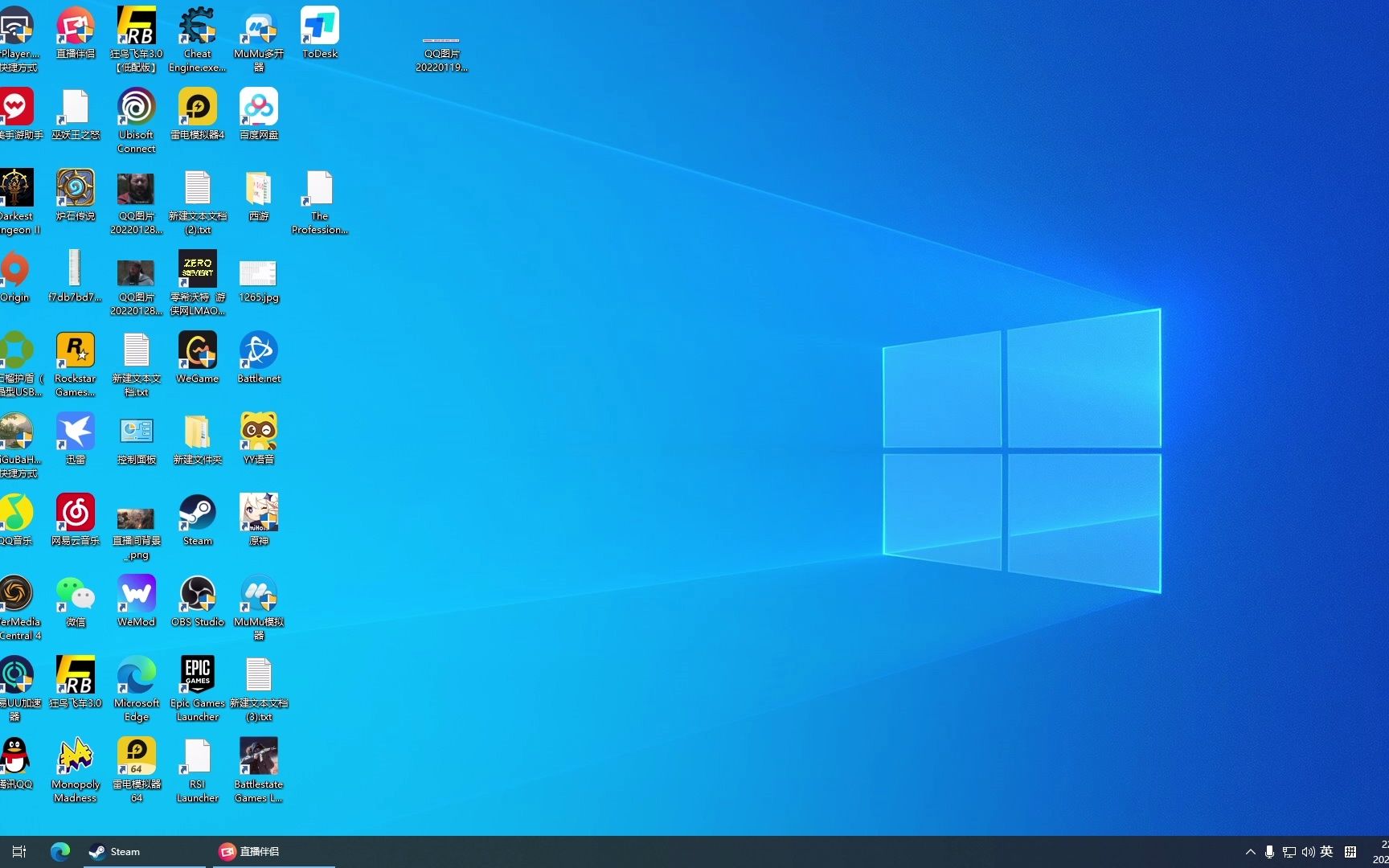Open 雷电模拟器 64 desktop shortcut

click(x=137, y=769)
